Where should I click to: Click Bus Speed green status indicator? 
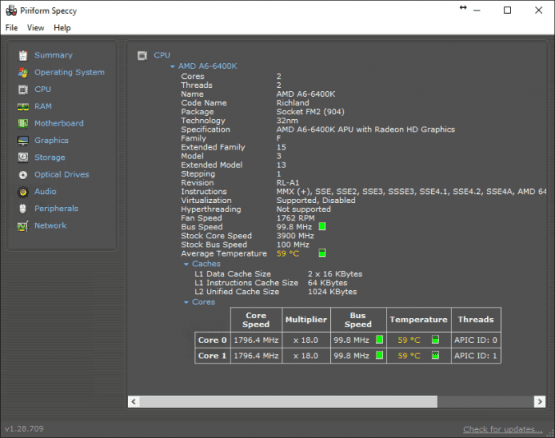[322, 226]
